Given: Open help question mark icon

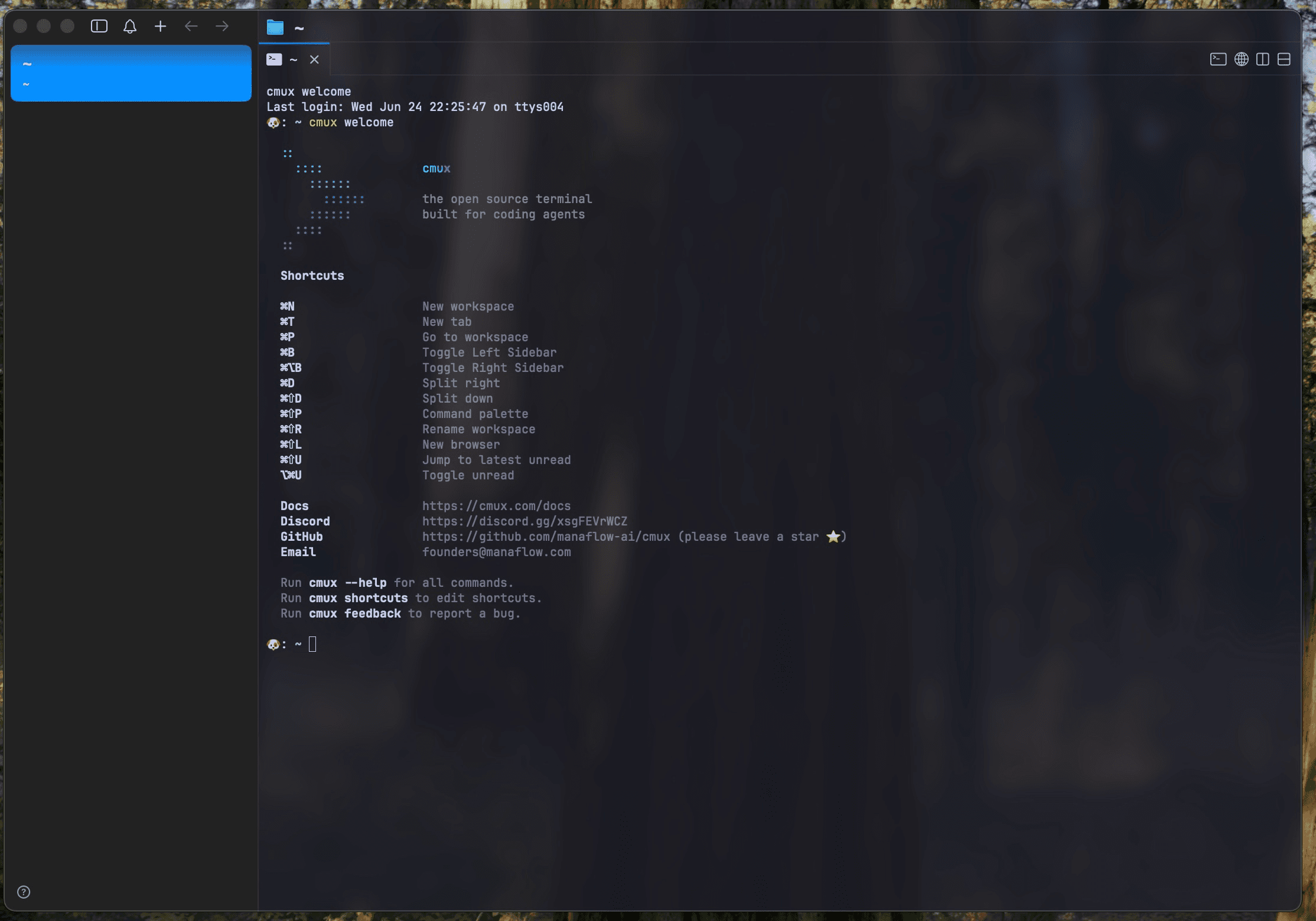Looking at the screenshot, I should [24, 892].
